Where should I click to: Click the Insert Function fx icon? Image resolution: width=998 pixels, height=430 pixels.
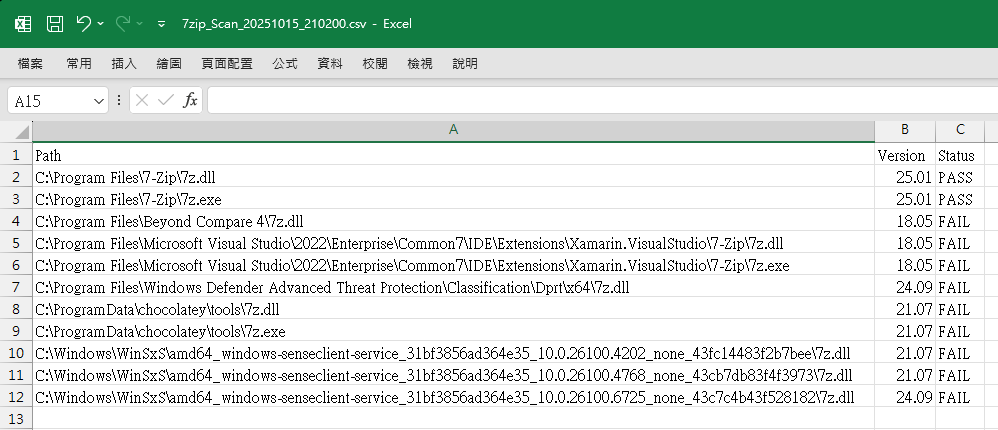[189, 101]
